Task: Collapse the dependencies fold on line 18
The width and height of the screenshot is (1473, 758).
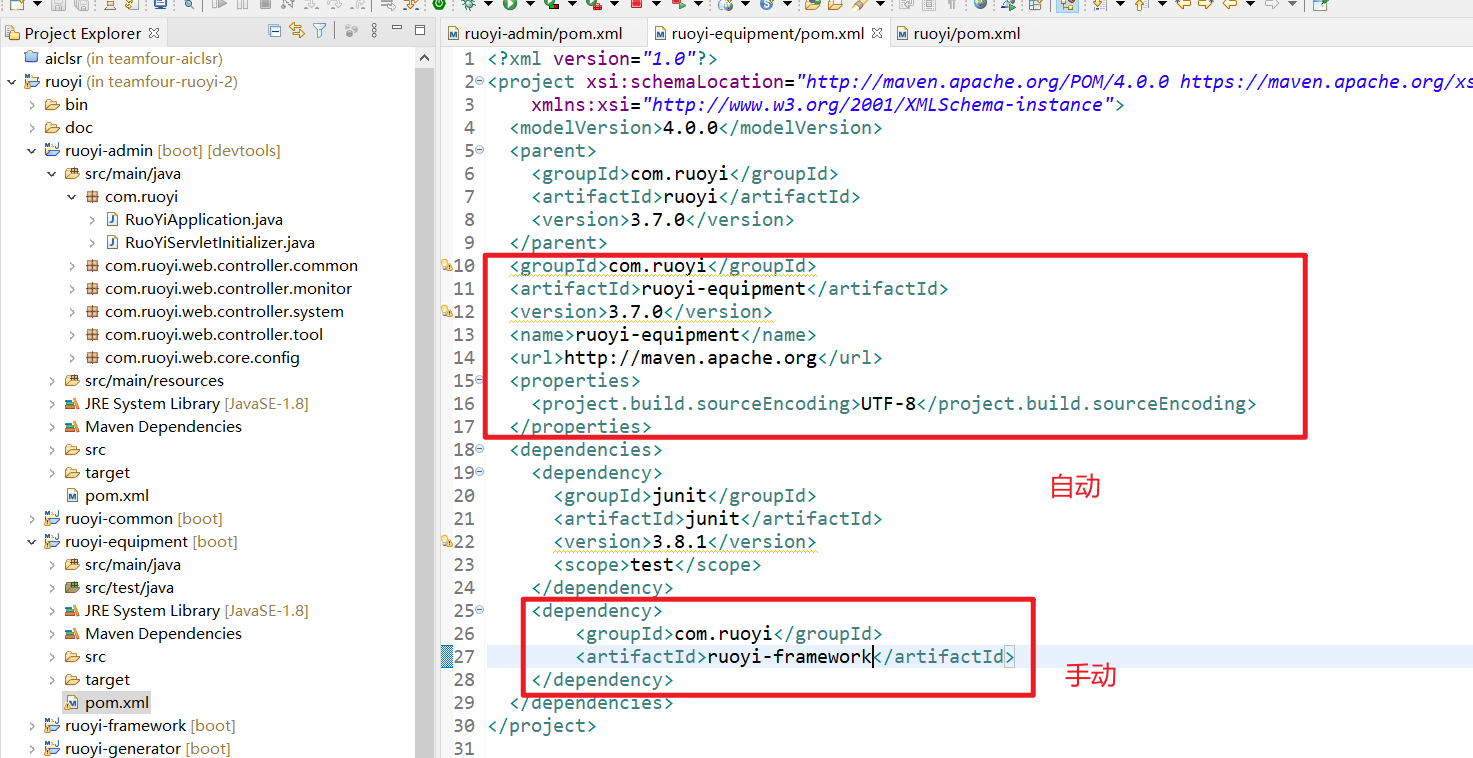Action: tap(479, 449)
